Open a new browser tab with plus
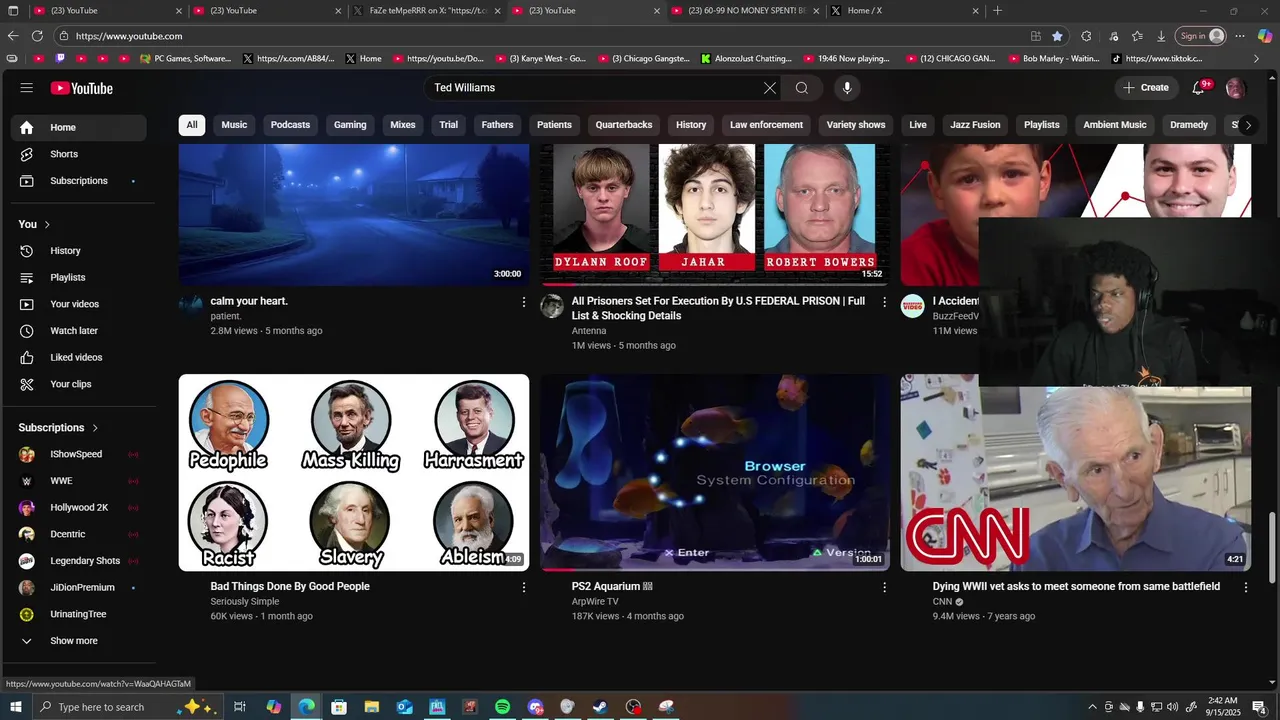Viewport: 1280px width, 720px height. click(x=997, y=11)
